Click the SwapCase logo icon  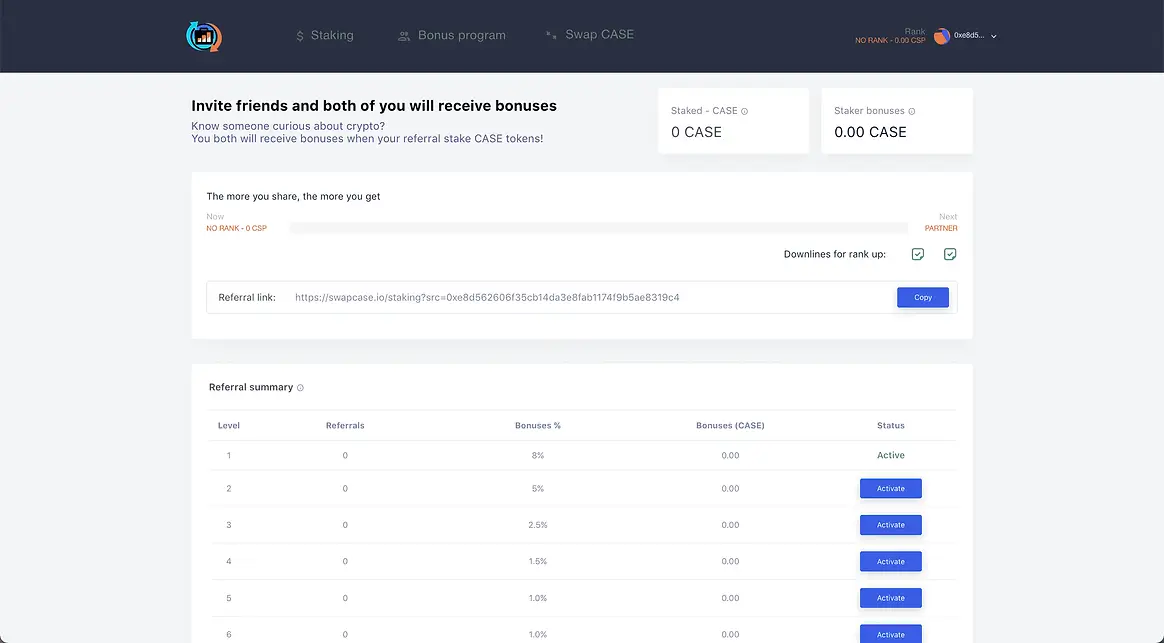click(x=204, y=36)
